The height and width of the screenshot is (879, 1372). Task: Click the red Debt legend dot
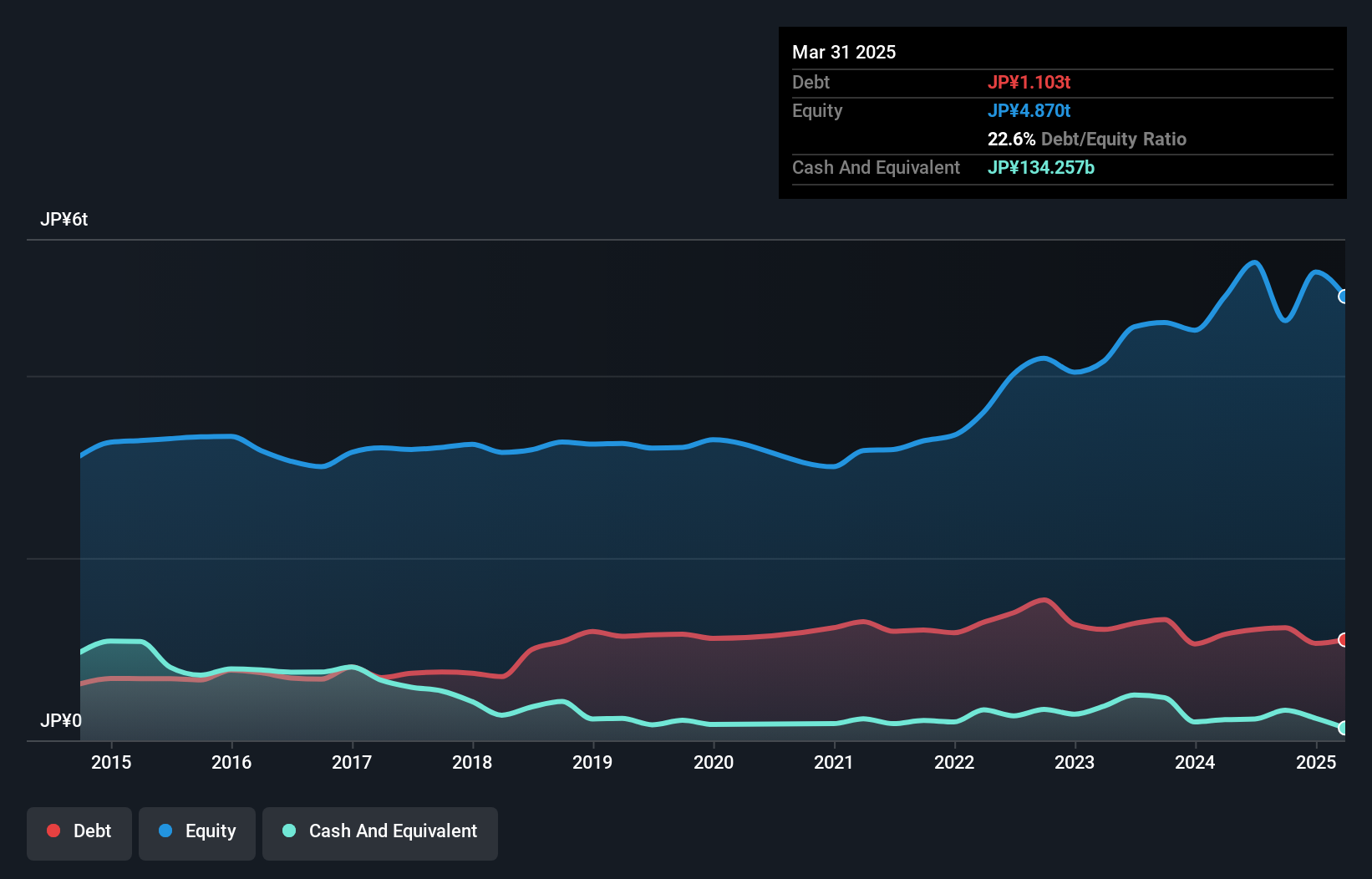click(53, 831)
